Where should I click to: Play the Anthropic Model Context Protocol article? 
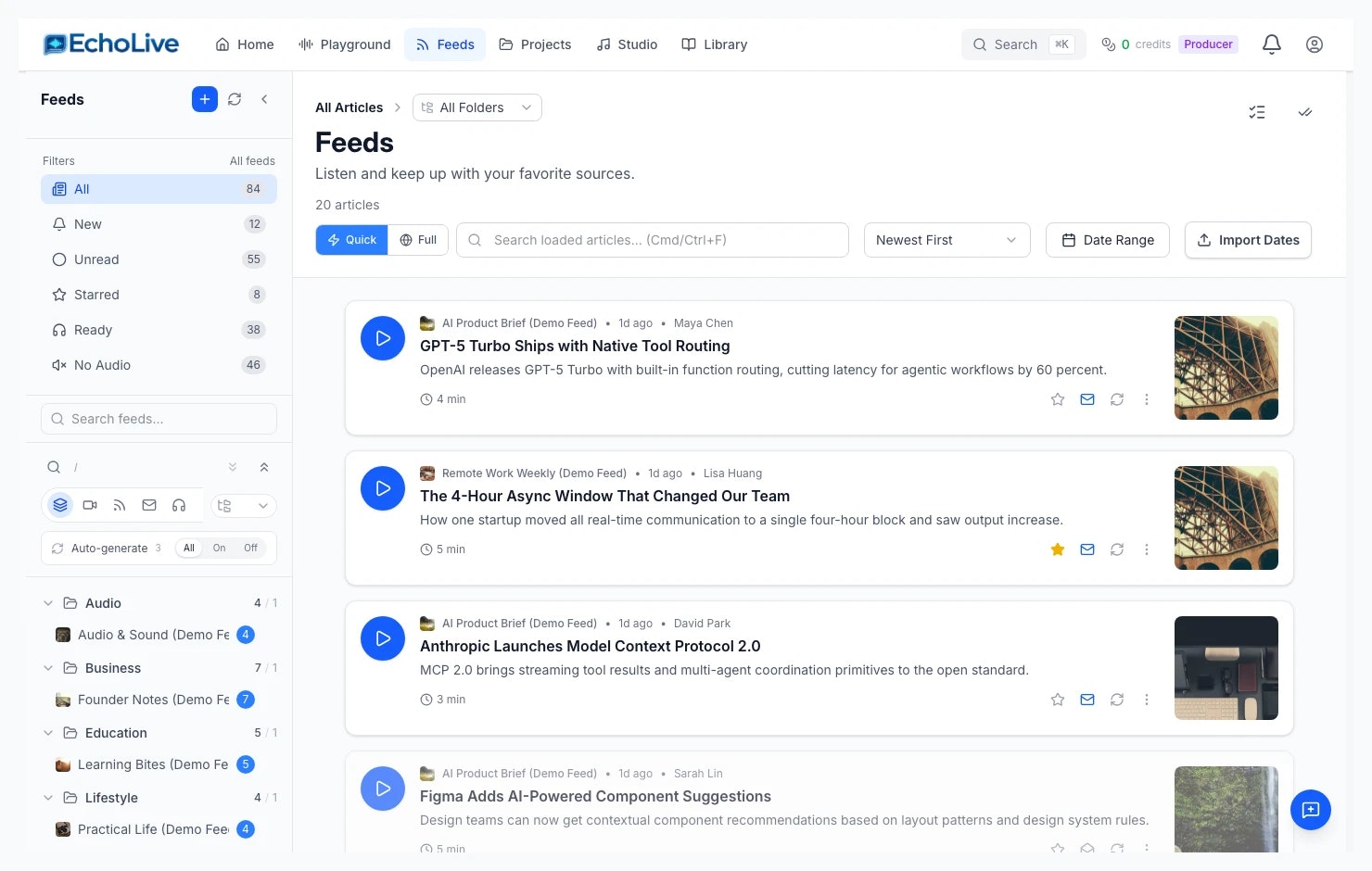click(x=382, y=638)
